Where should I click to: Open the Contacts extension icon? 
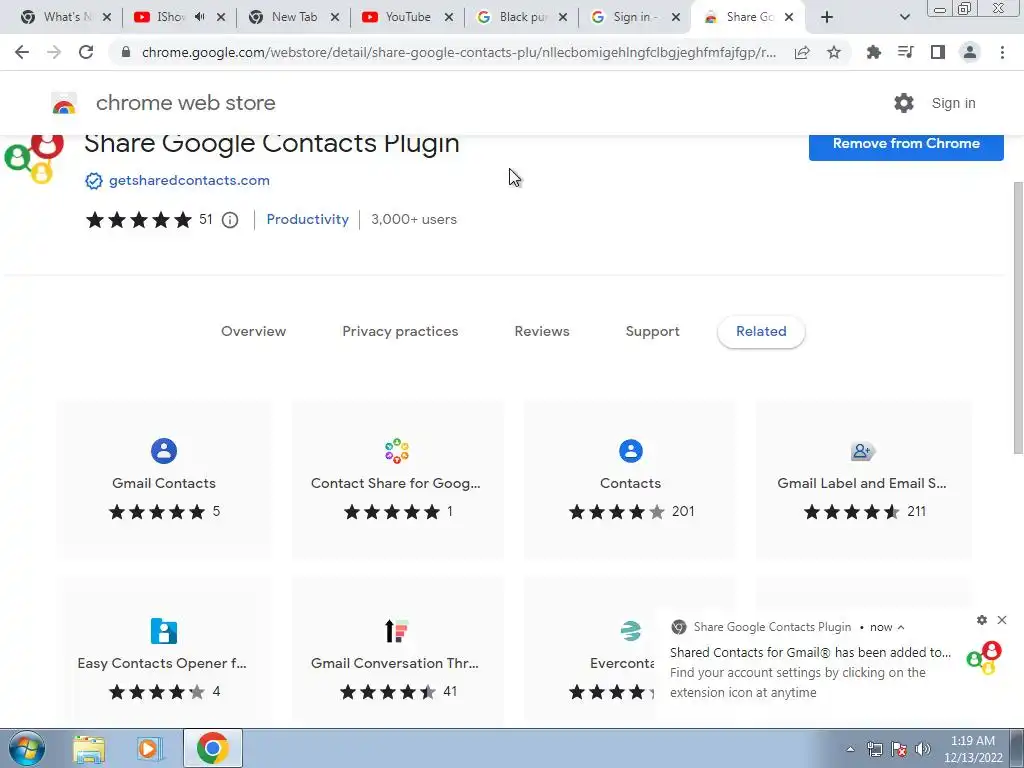[x=630, y=451]
